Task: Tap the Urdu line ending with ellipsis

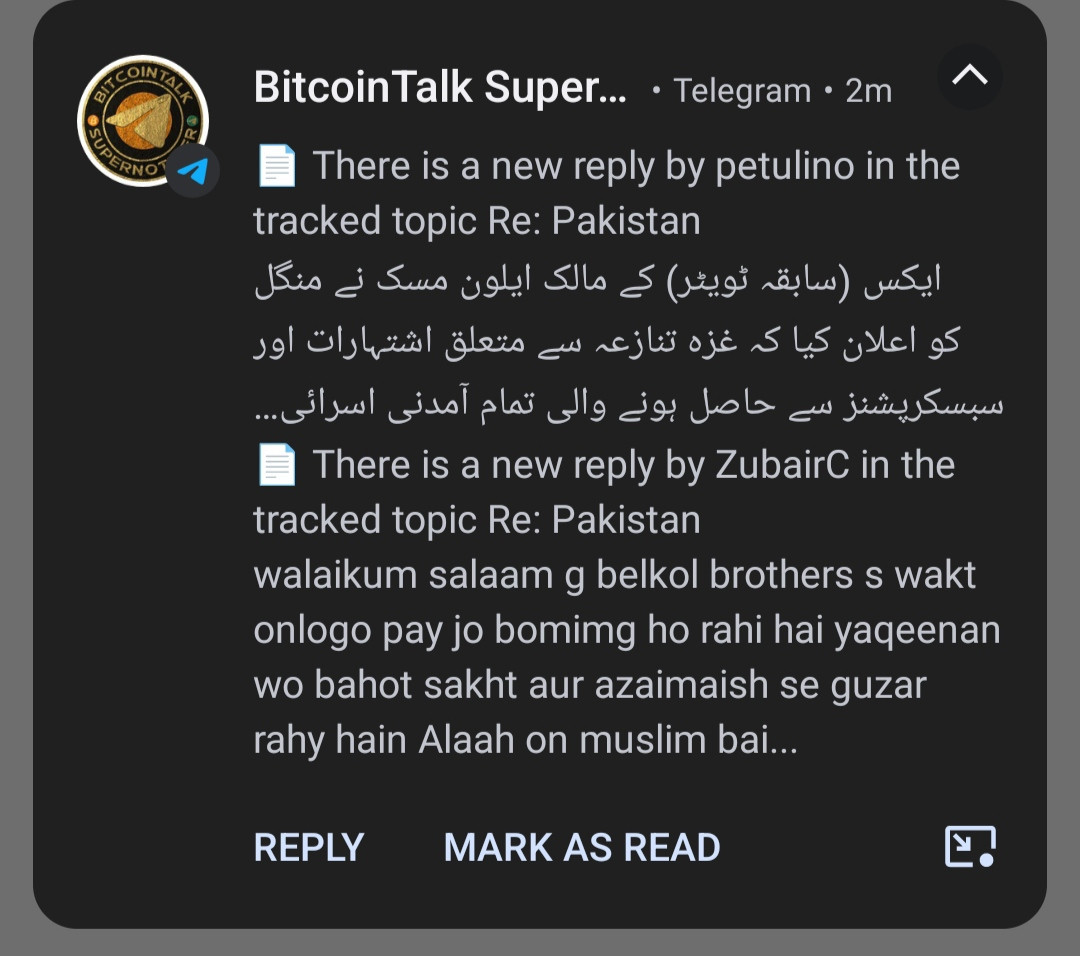Action: [628, 404]
